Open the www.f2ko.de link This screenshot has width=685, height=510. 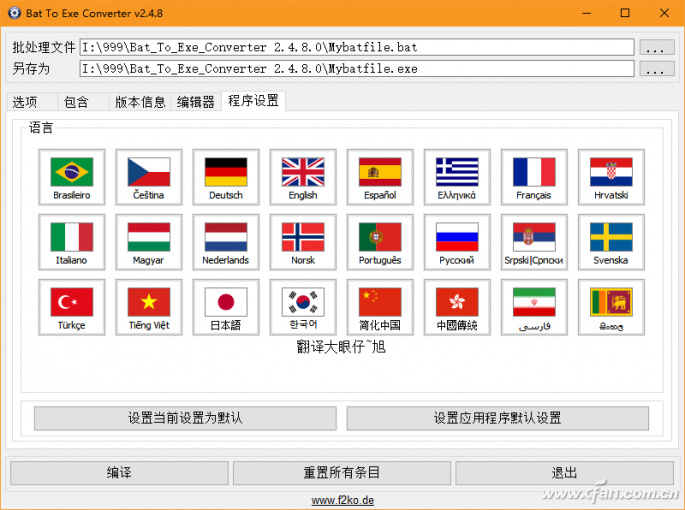342,500
